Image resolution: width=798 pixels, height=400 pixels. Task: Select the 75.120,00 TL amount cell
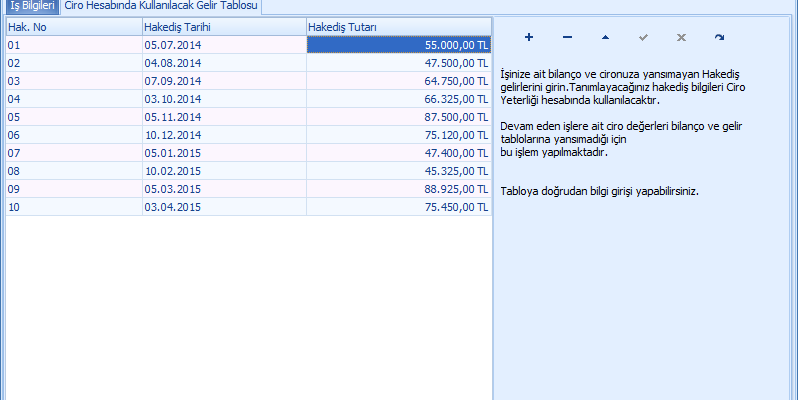(398, 135)
